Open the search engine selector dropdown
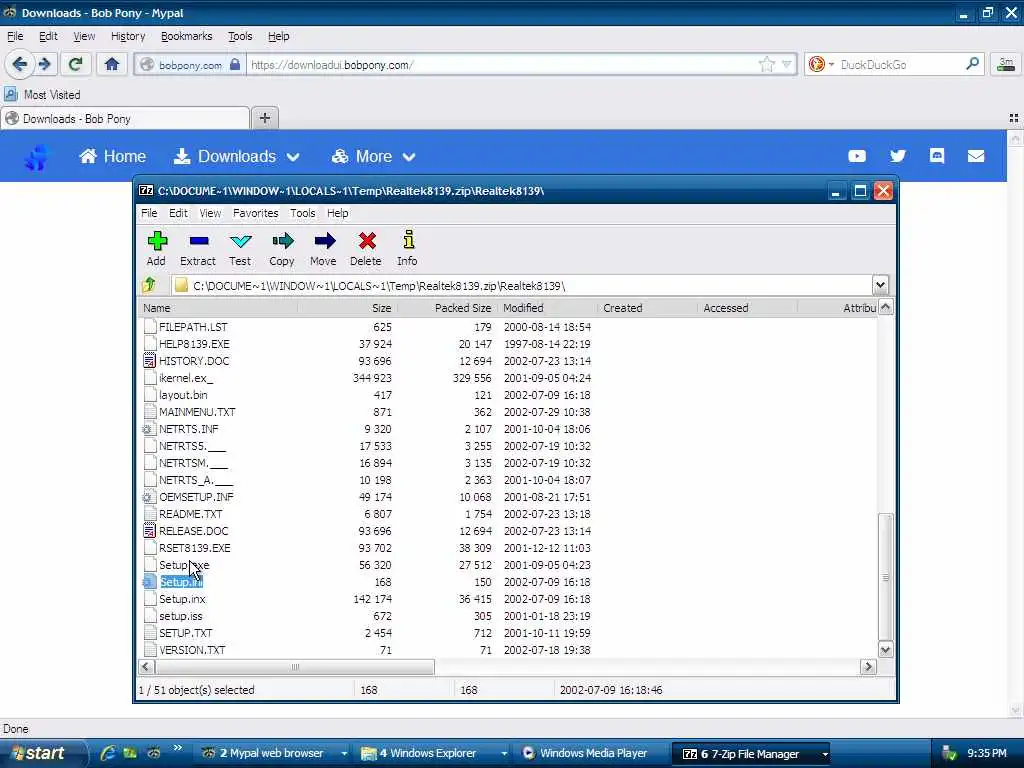Image resolution: width=1024 pixels, height=768 pixels. click(831, 64)
